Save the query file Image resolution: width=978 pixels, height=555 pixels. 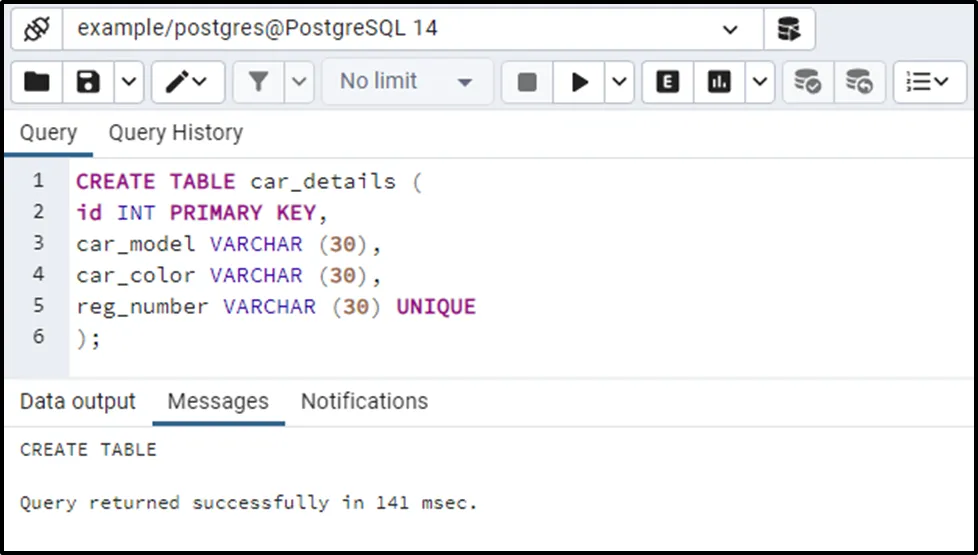tap(88, 82)
